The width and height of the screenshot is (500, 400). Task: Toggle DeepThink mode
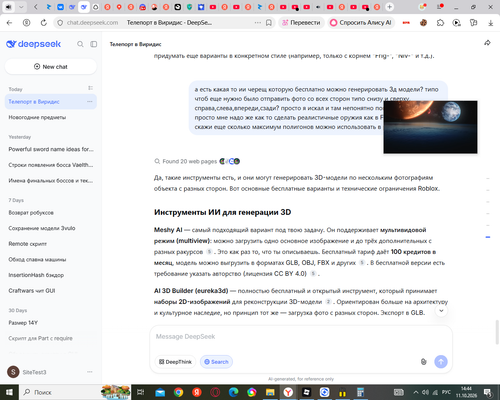point(175,362)
